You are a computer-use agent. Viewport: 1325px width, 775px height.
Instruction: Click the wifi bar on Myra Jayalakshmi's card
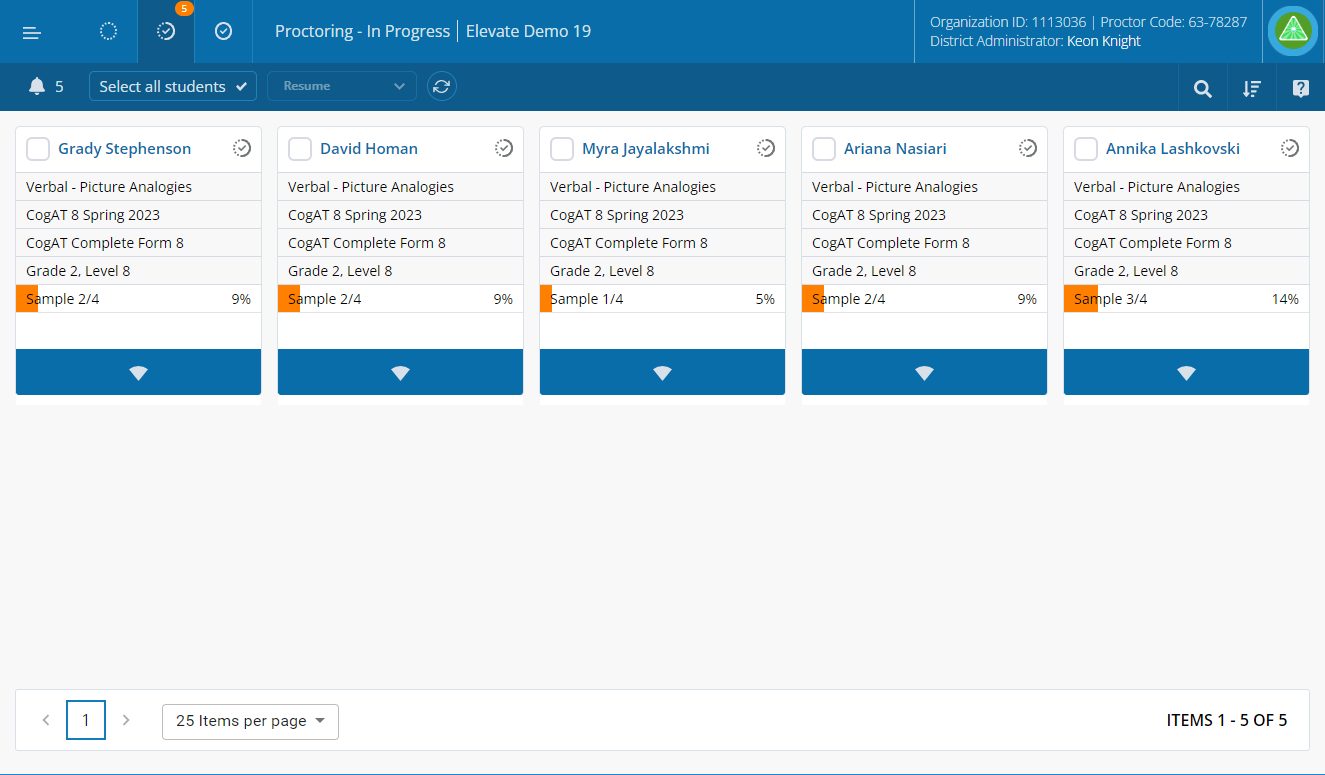tap(662, 372)
